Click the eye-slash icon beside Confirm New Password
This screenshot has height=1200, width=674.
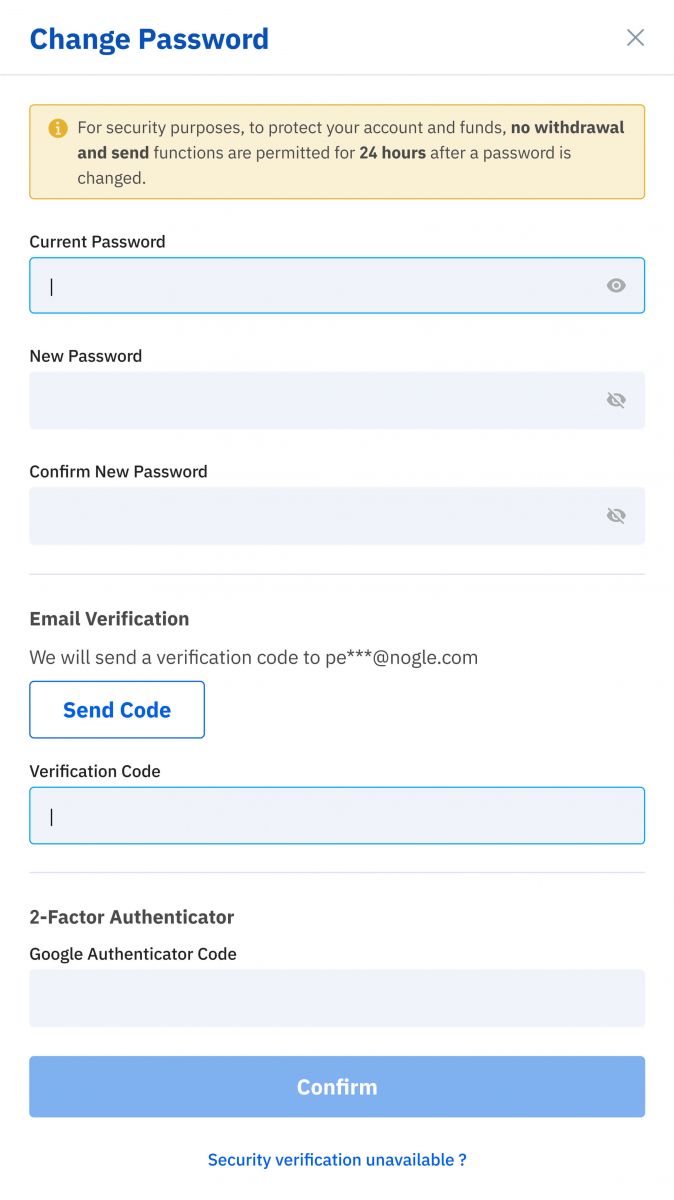(x=616, y=515)
